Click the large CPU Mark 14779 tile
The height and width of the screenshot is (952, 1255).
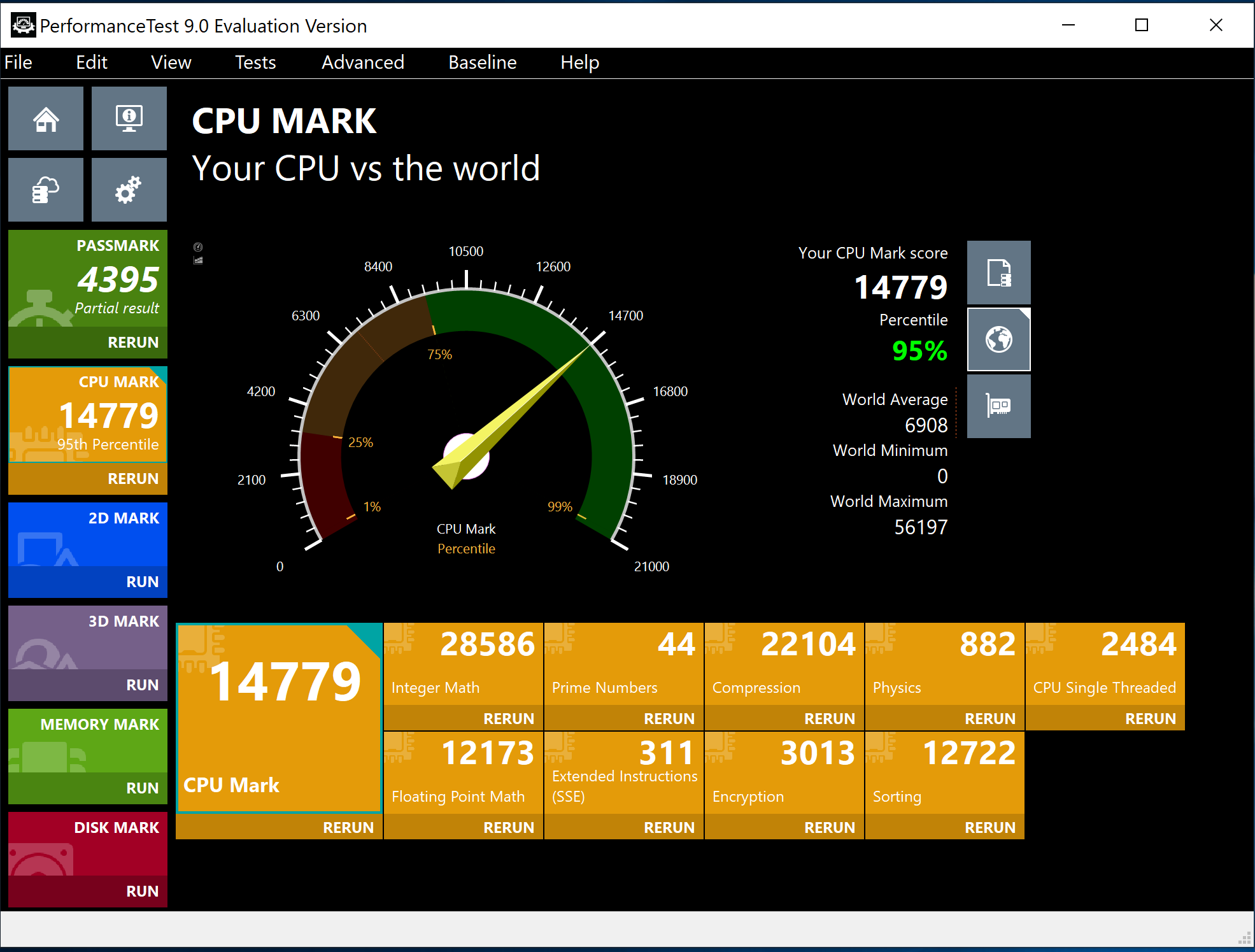click(x=279, y=718)
